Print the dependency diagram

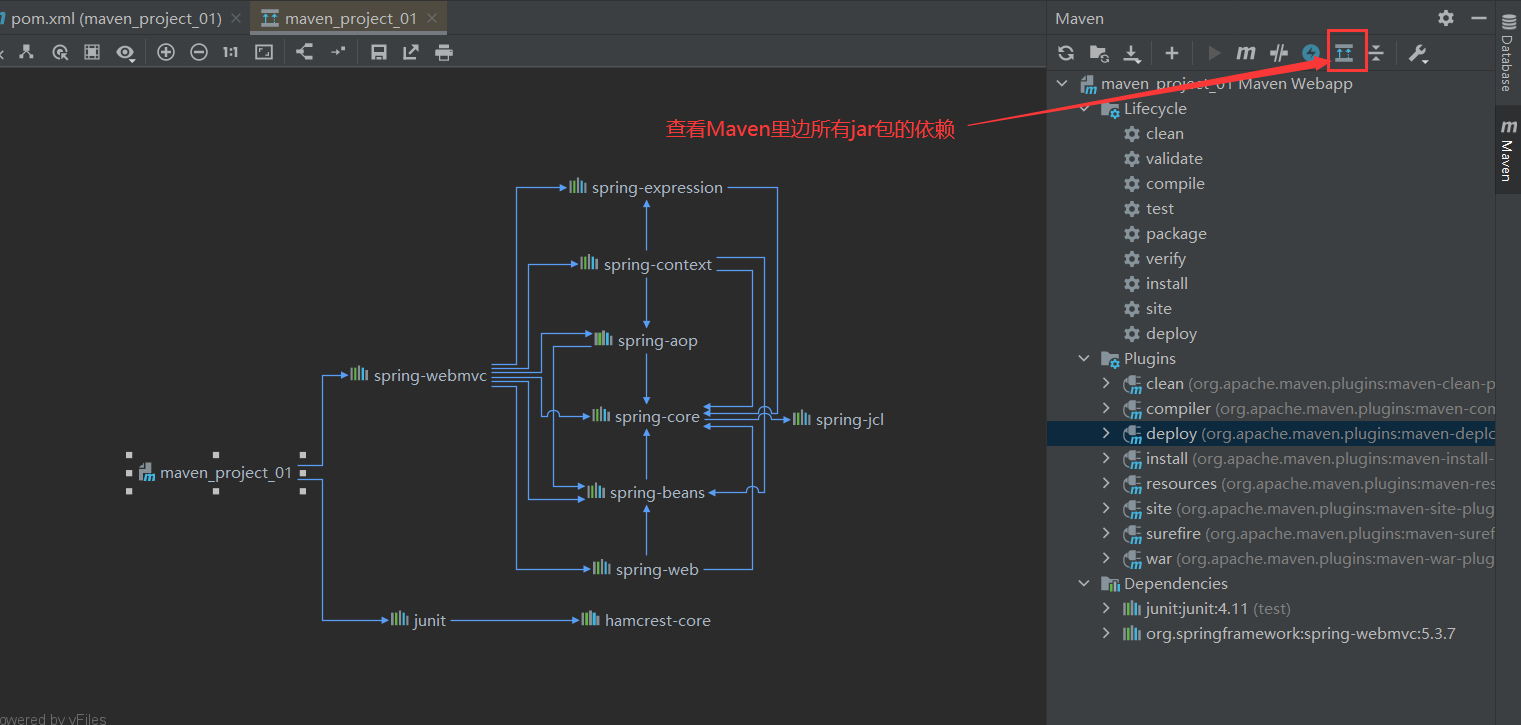point(443,52)
